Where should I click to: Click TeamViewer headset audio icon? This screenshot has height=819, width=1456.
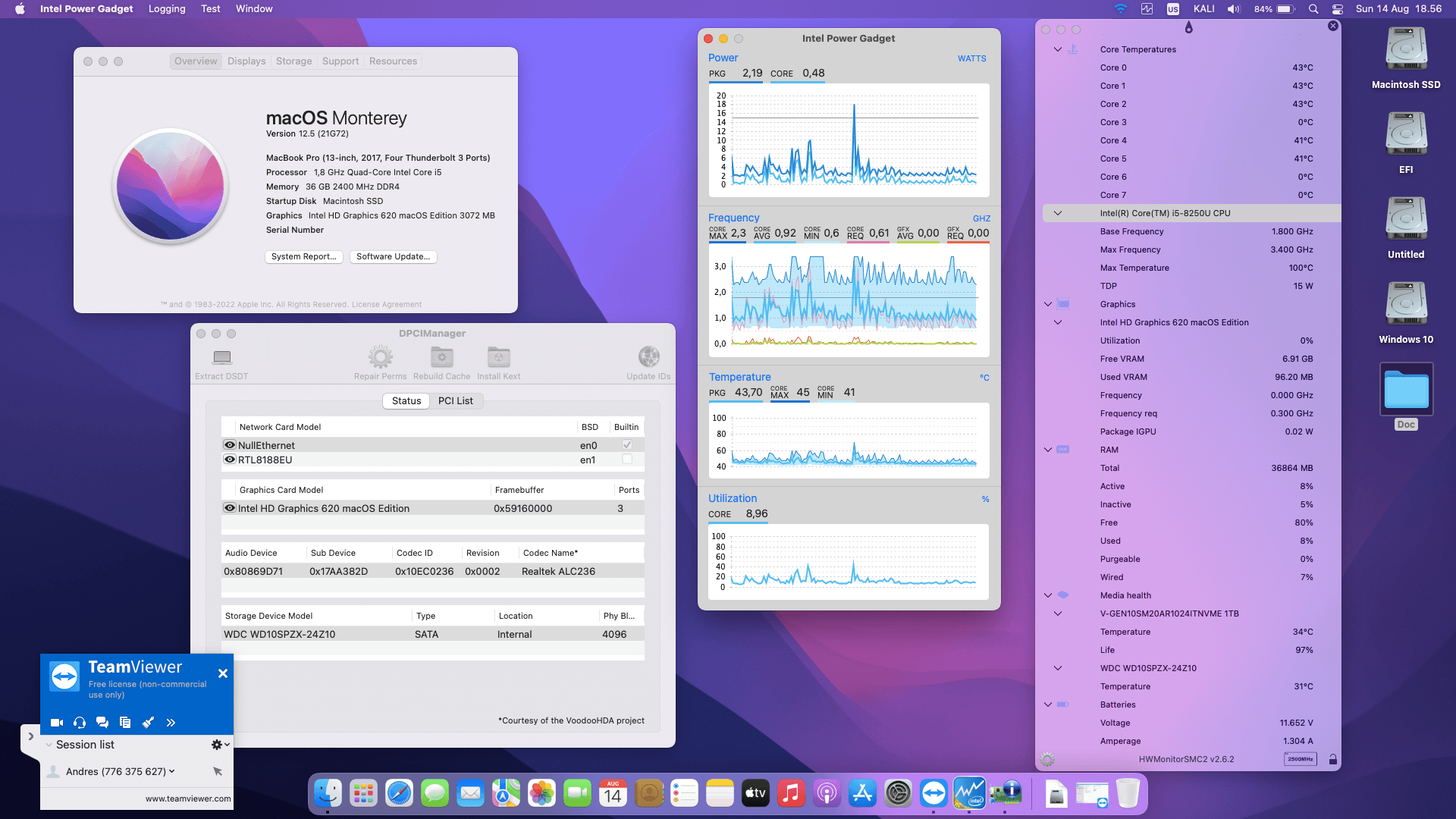pyautogui.click(x=80, y=723)
